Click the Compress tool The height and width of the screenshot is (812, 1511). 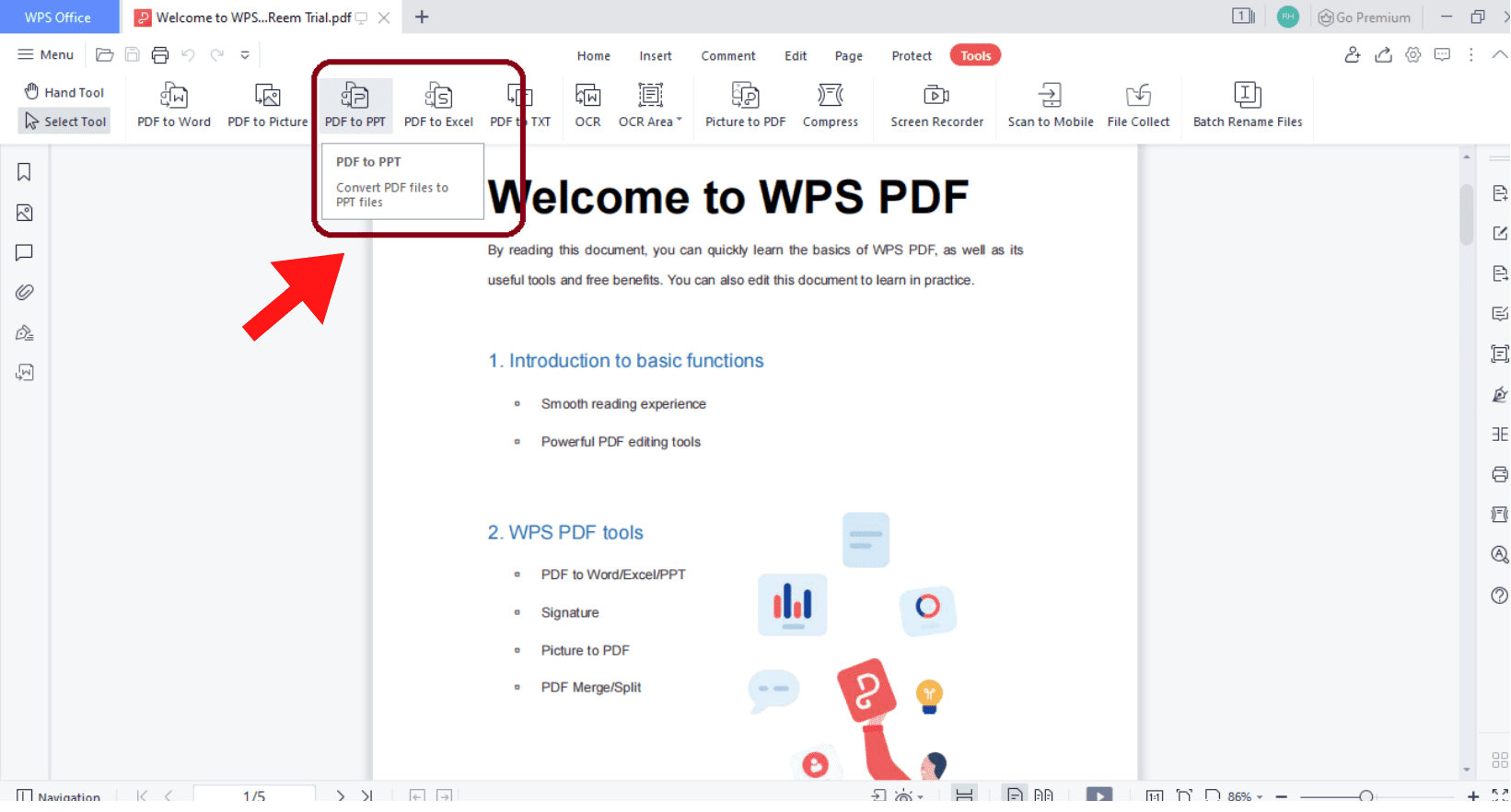830,105
